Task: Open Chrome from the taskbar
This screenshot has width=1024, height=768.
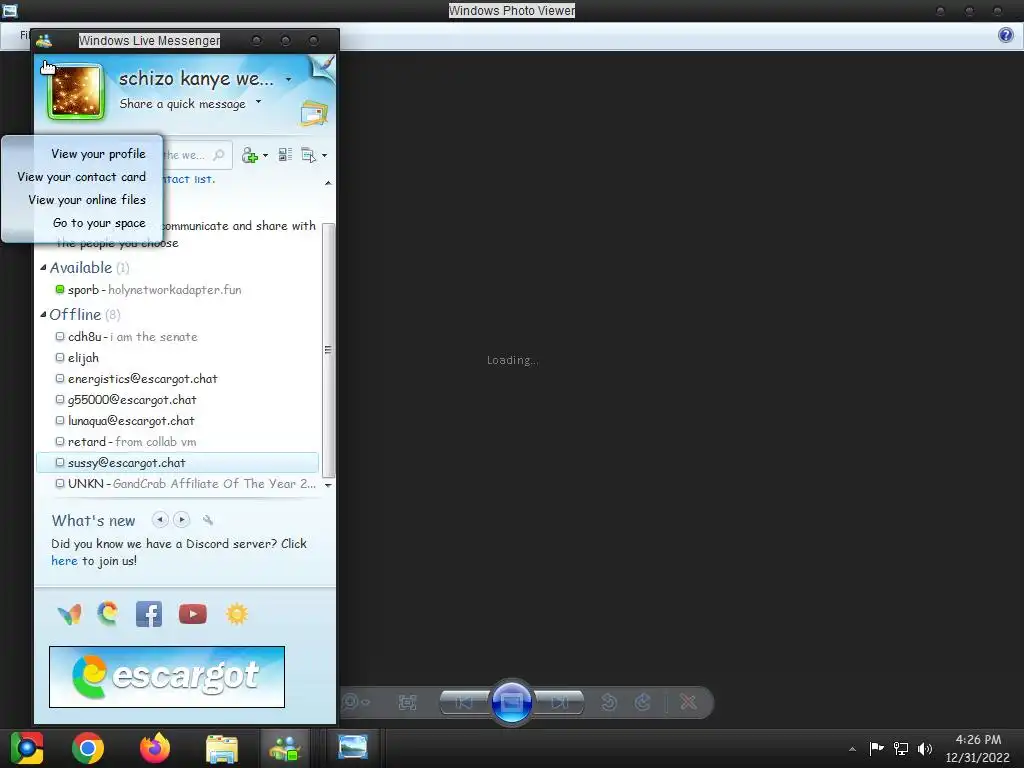Action: 88,748
